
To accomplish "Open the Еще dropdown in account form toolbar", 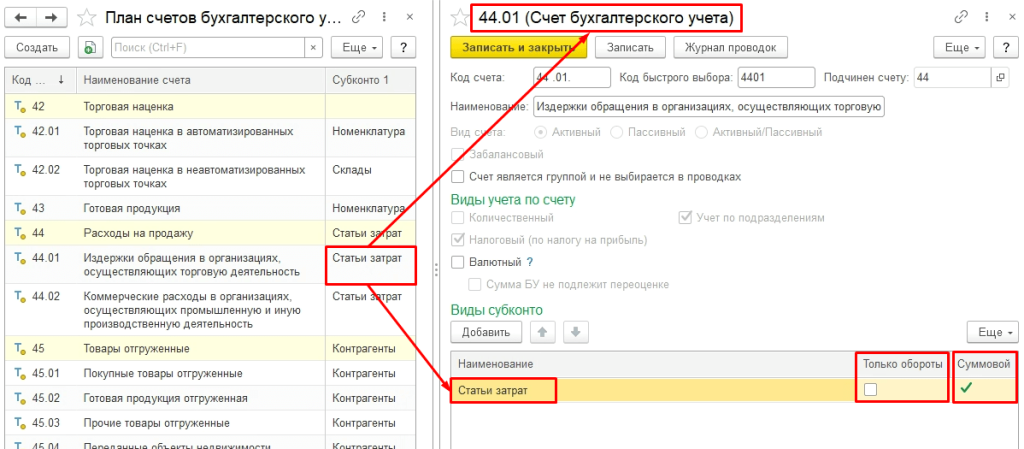I will click(x=959, y=48).
